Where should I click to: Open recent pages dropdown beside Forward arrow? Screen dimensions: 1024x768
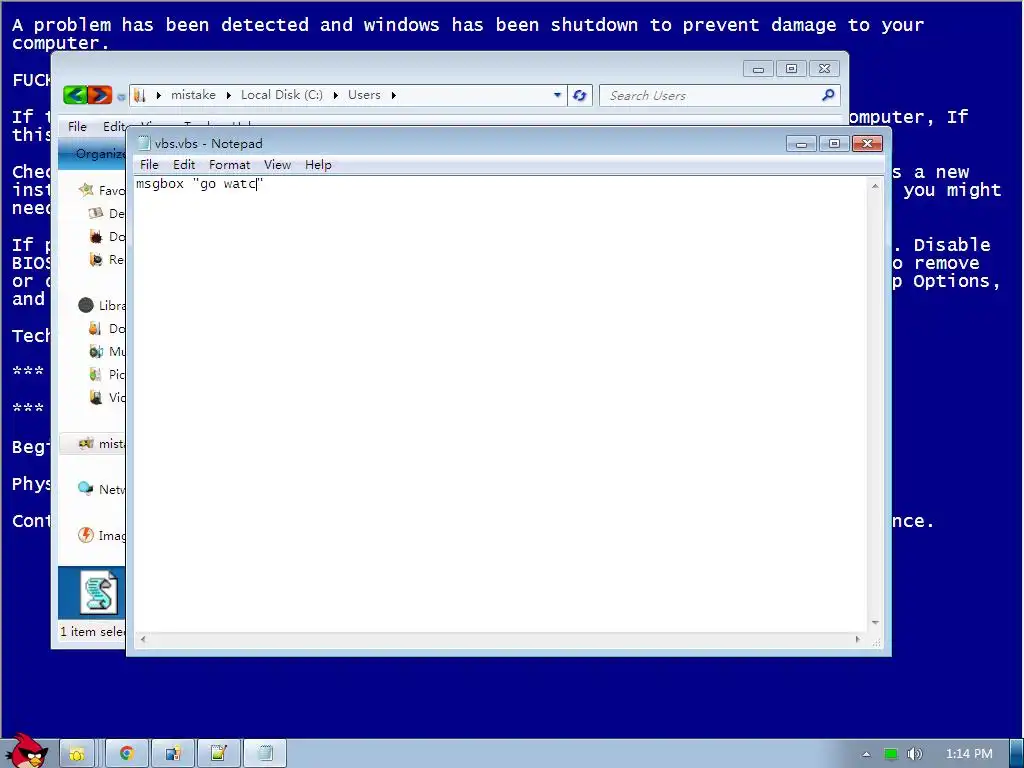(x=121, y=97)
